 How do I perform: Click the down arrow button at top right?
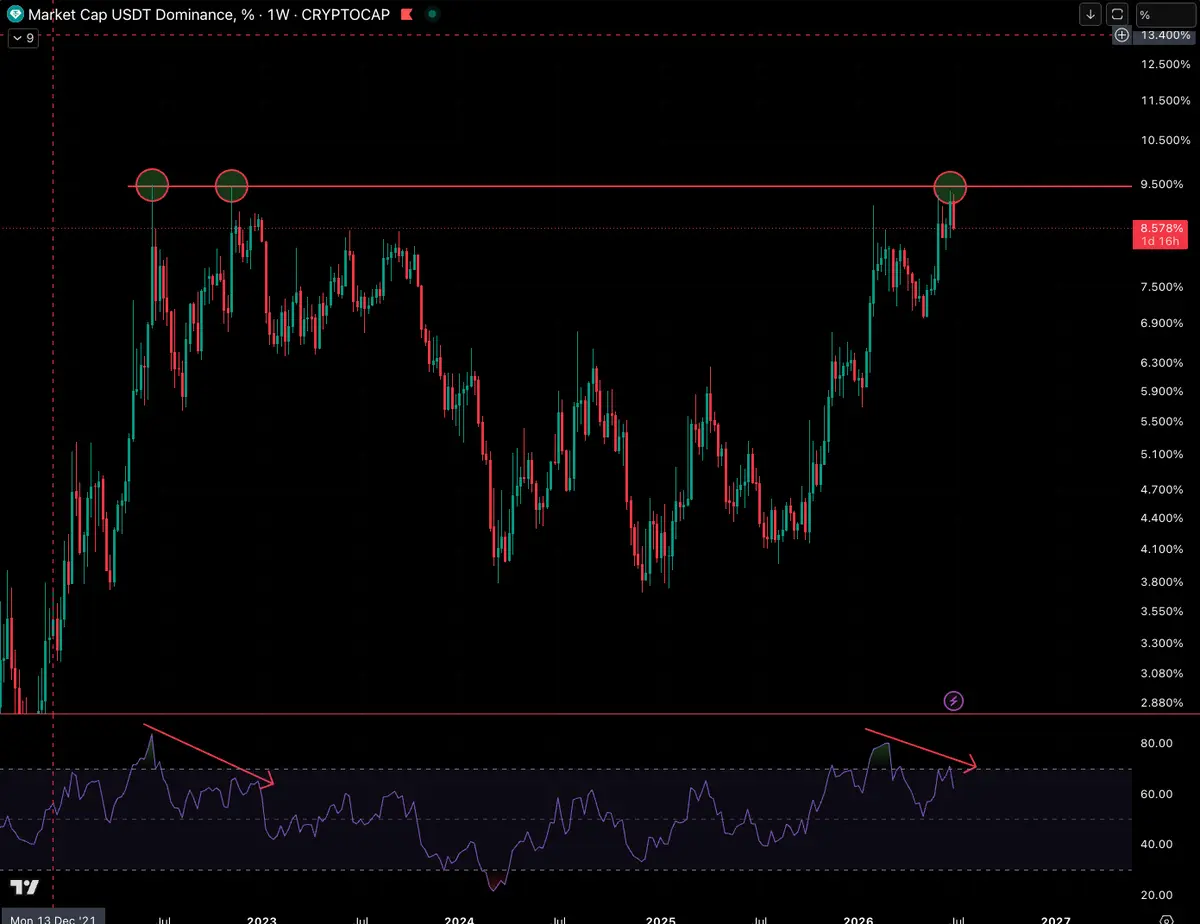(x=1090, y=15)
